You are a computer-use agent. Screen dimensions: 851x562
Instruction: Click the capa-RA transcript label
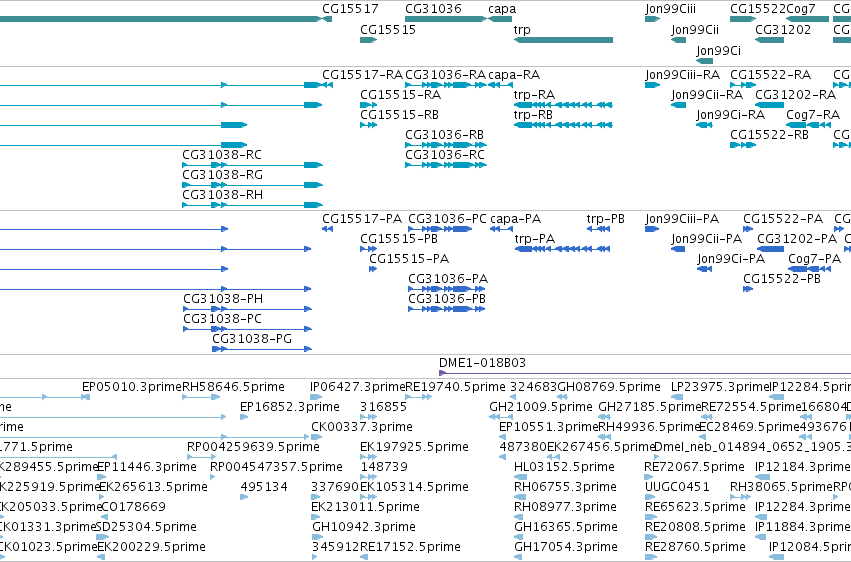pos(514,75)
